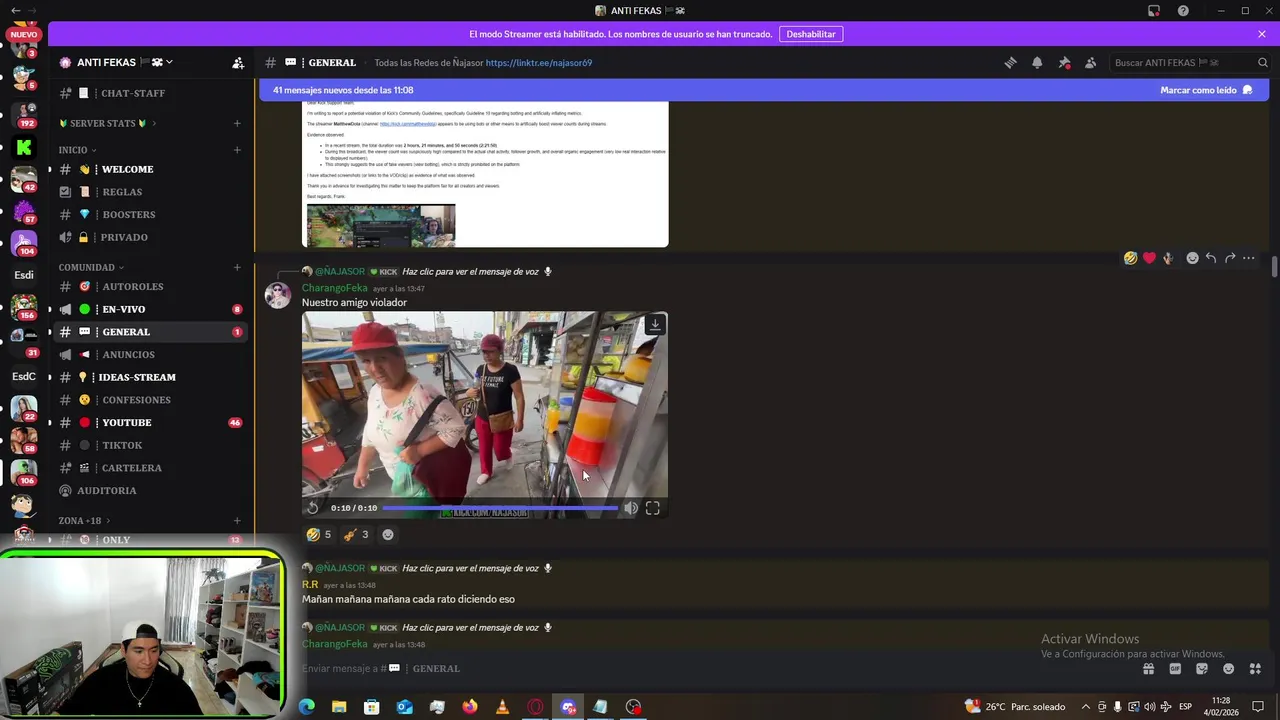Click the invite people icon beside server name

point(238,62)
